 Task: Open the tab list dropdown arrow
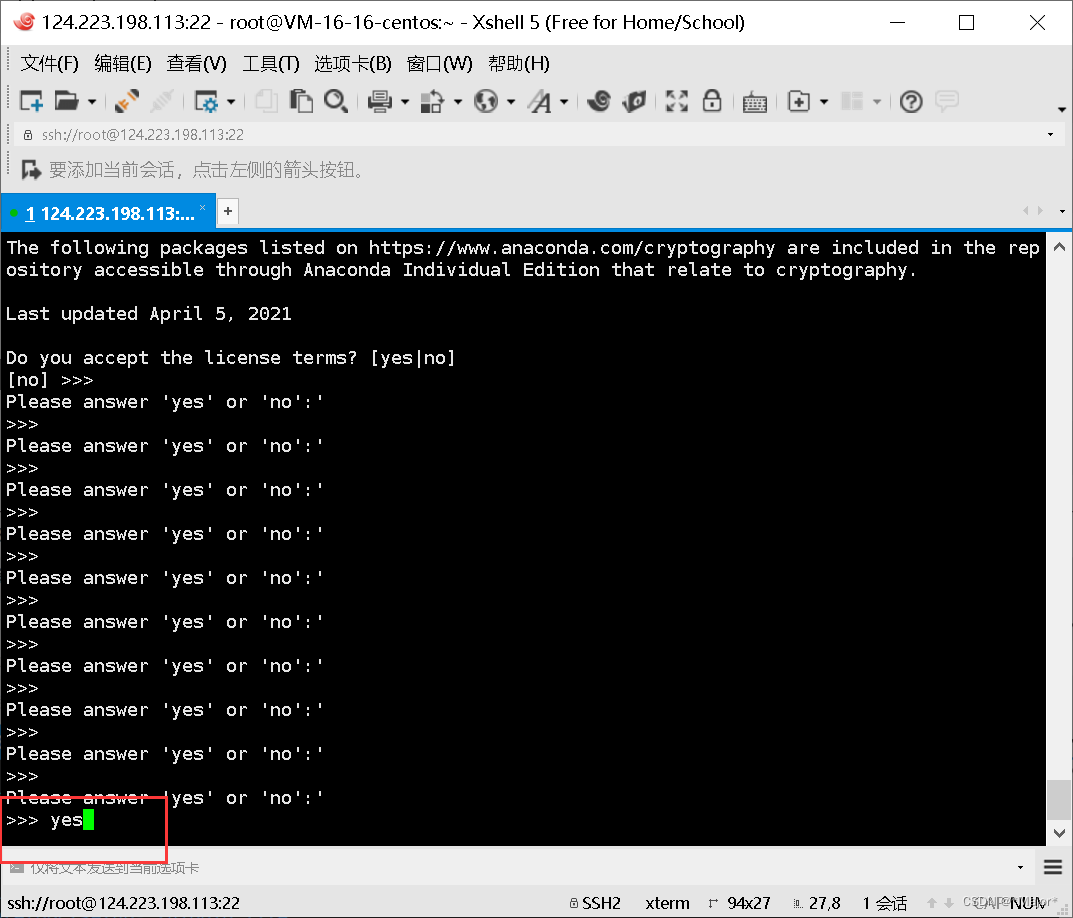pyautogui.click(x=1062, y=212)
